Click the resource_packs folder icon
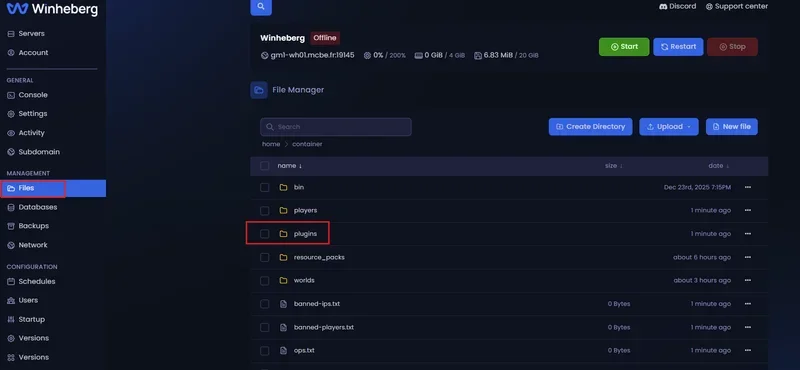800x370 pixels. 283,257
